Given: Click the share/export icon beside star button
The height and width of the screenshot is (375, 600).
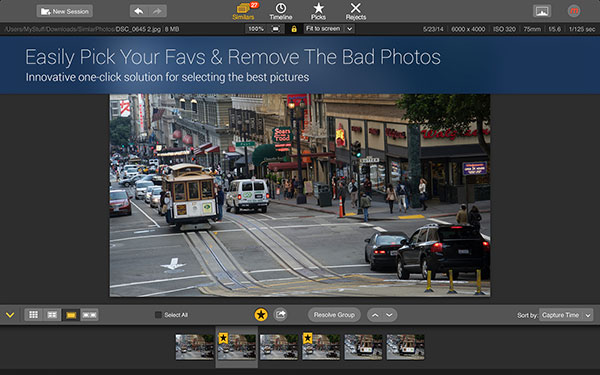Looking at the screenshot, I should click(280, 315).
